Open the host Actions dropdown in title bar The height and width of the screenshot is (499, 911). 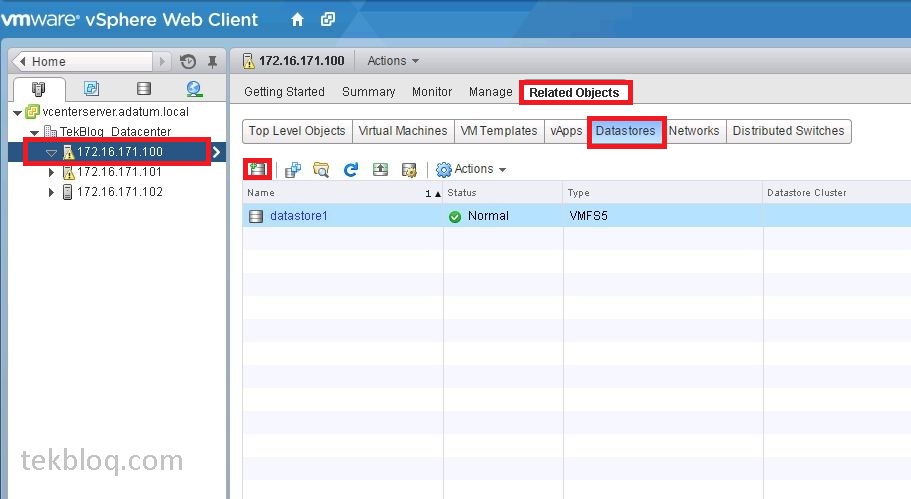[x=393, y=60]
